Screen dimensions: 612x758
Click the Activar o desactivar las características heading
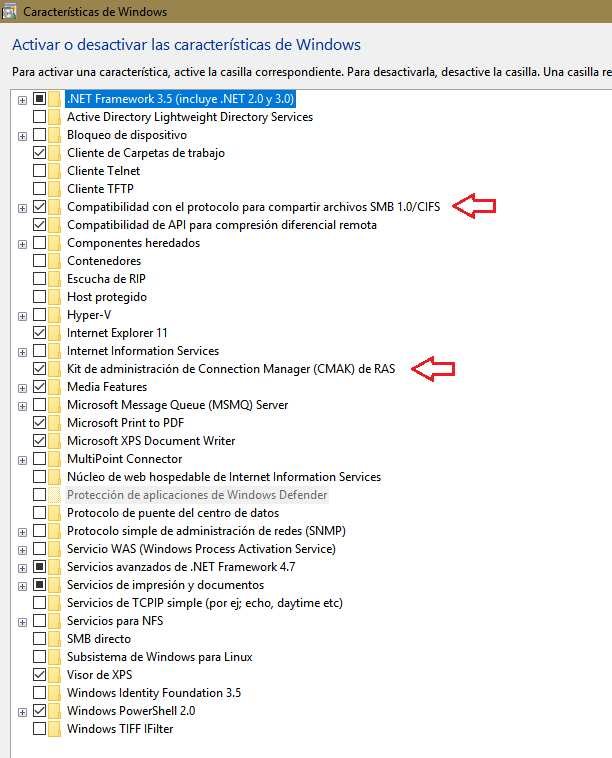[186, 44]
